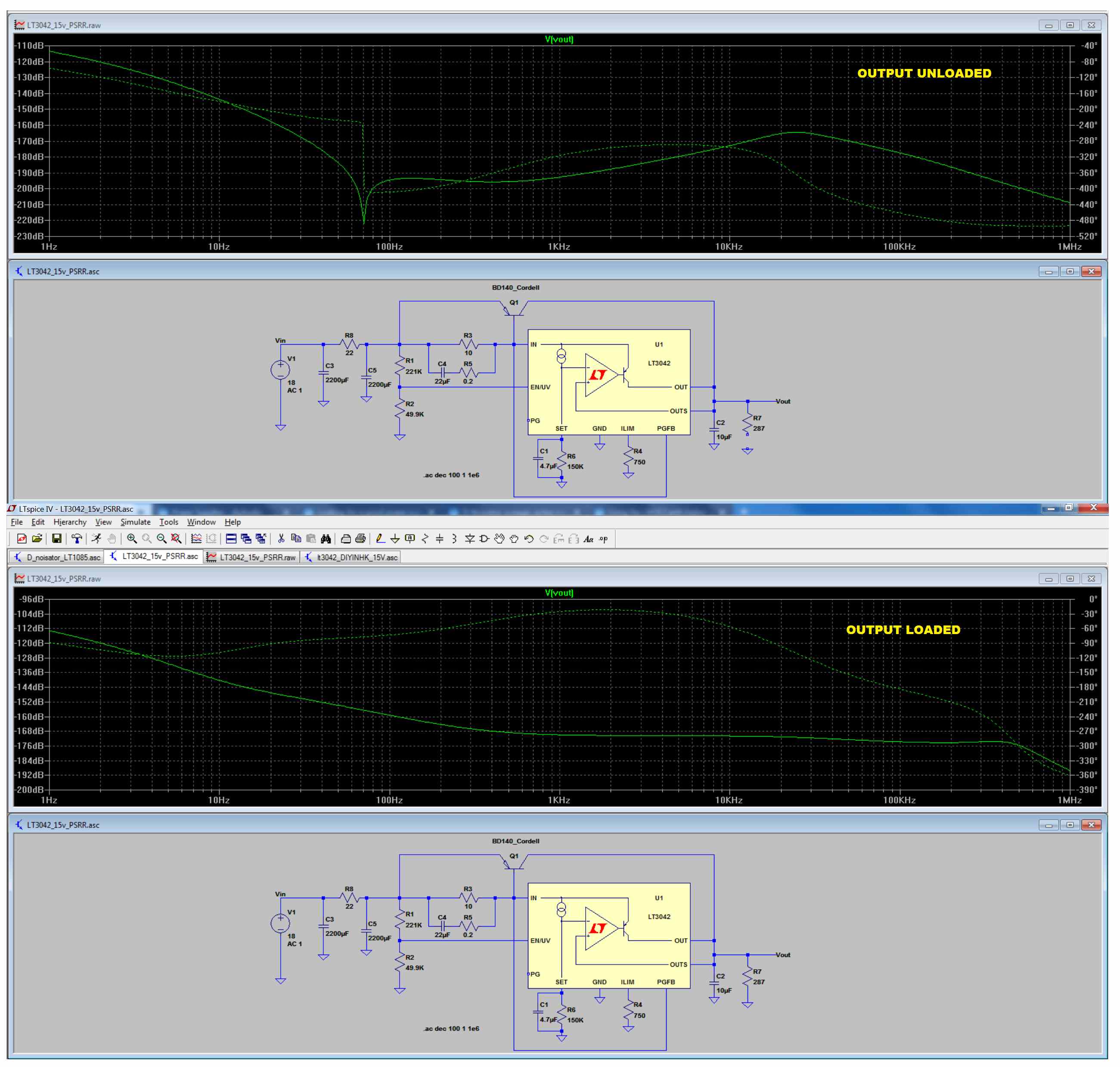
Task: Select the Drag hand tool
Action: coord(514,538)
